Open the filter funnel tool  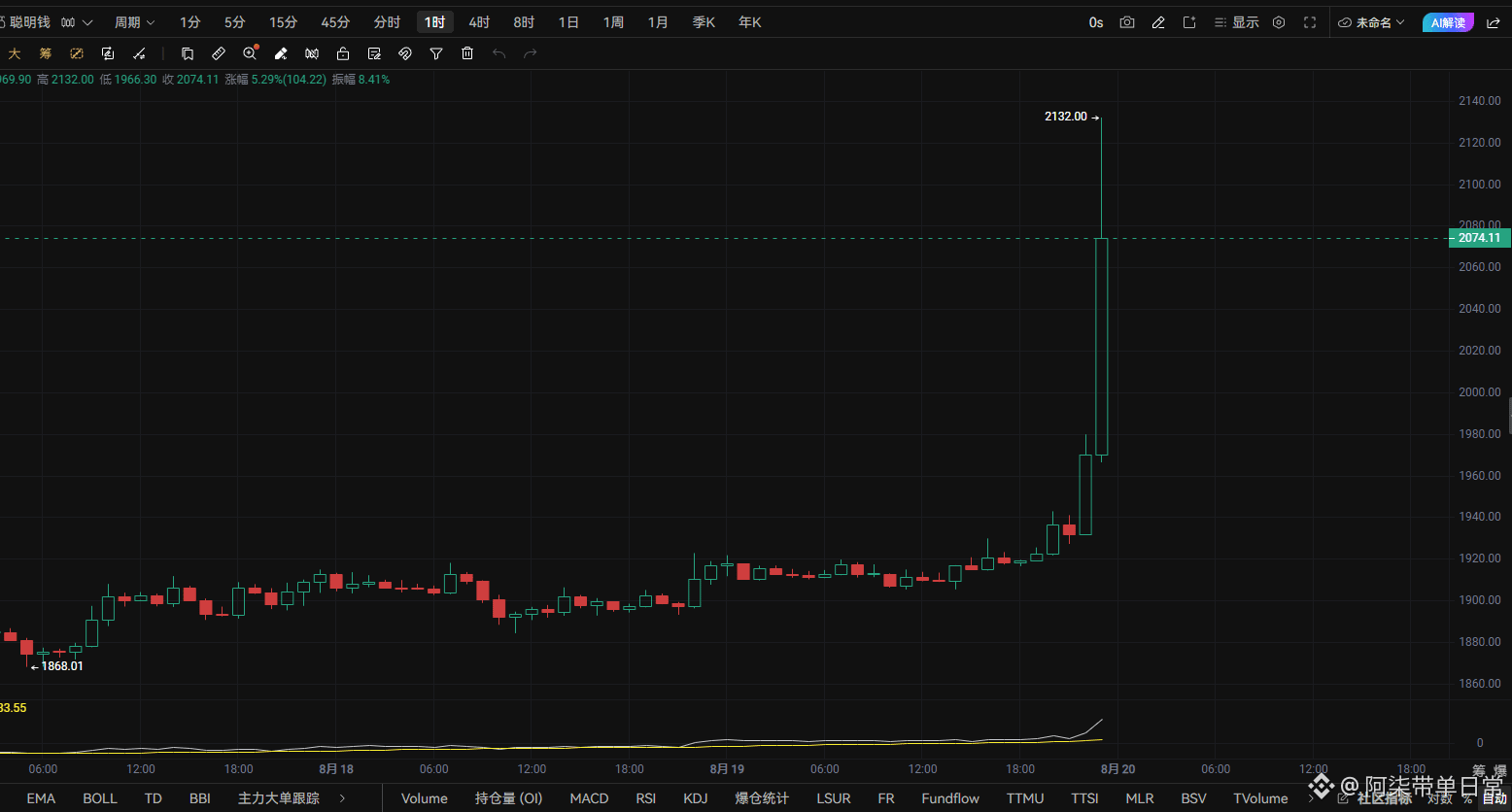tap(436, 53)
